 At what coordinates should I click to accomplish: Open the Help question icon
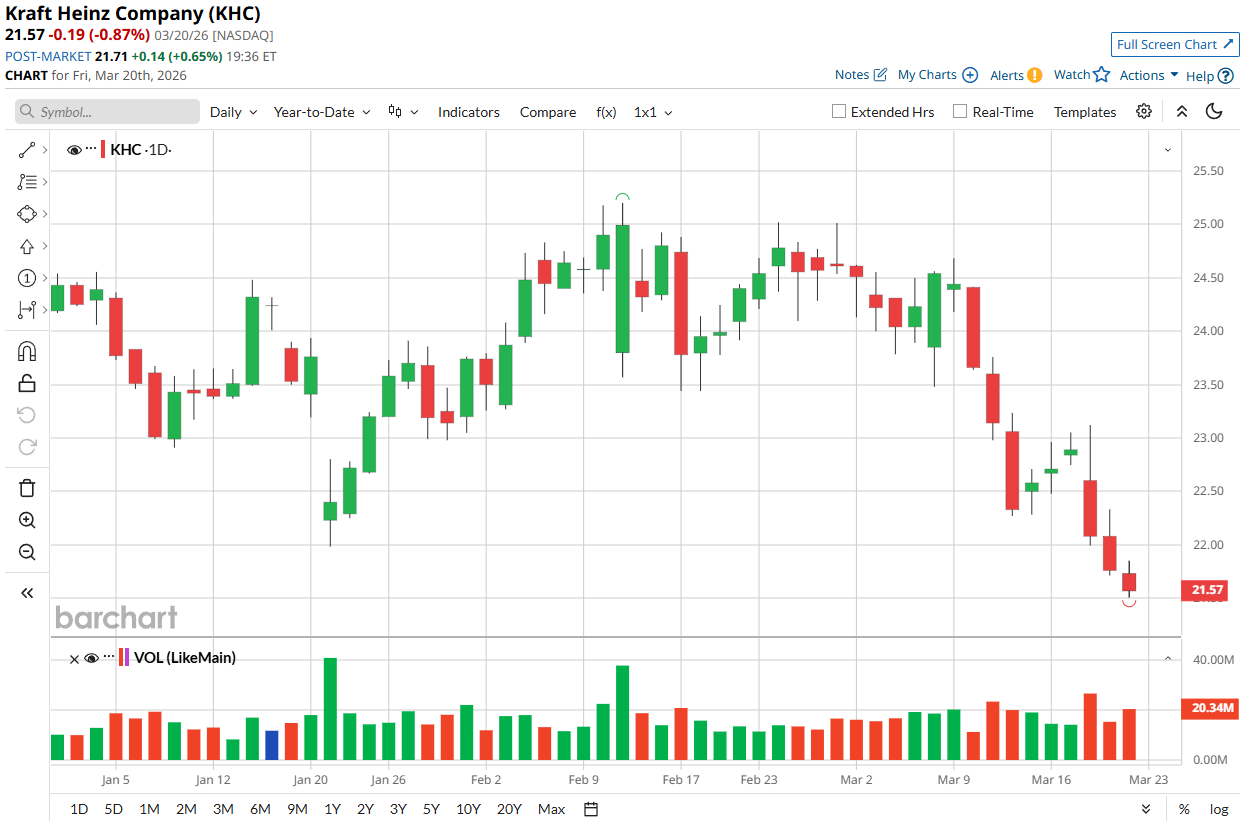1226,76
